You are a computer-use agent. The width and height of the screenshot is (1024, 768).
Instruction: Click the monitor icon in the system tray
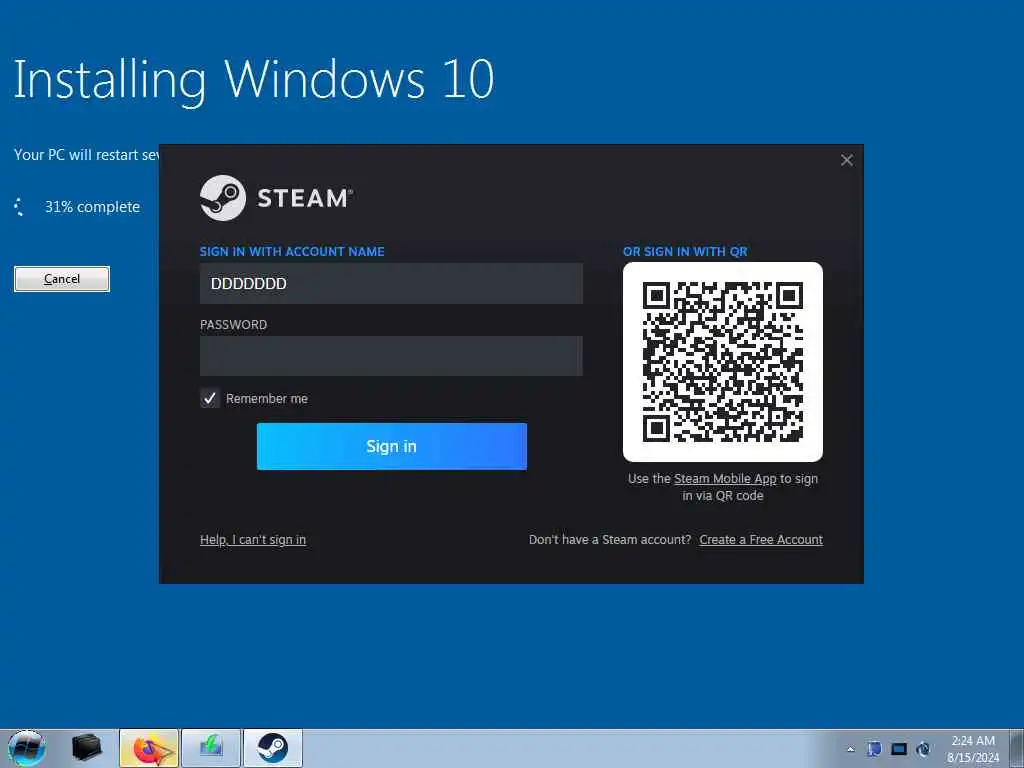click(899, 749)
